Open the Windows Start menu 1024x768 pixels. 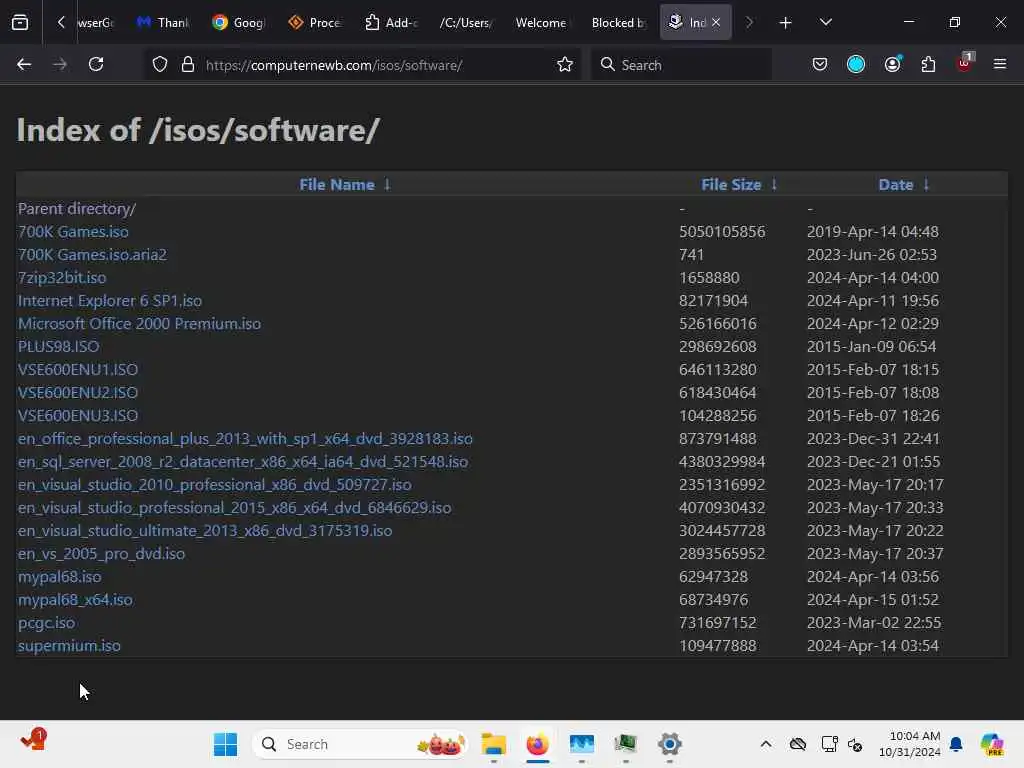(225, 744)
